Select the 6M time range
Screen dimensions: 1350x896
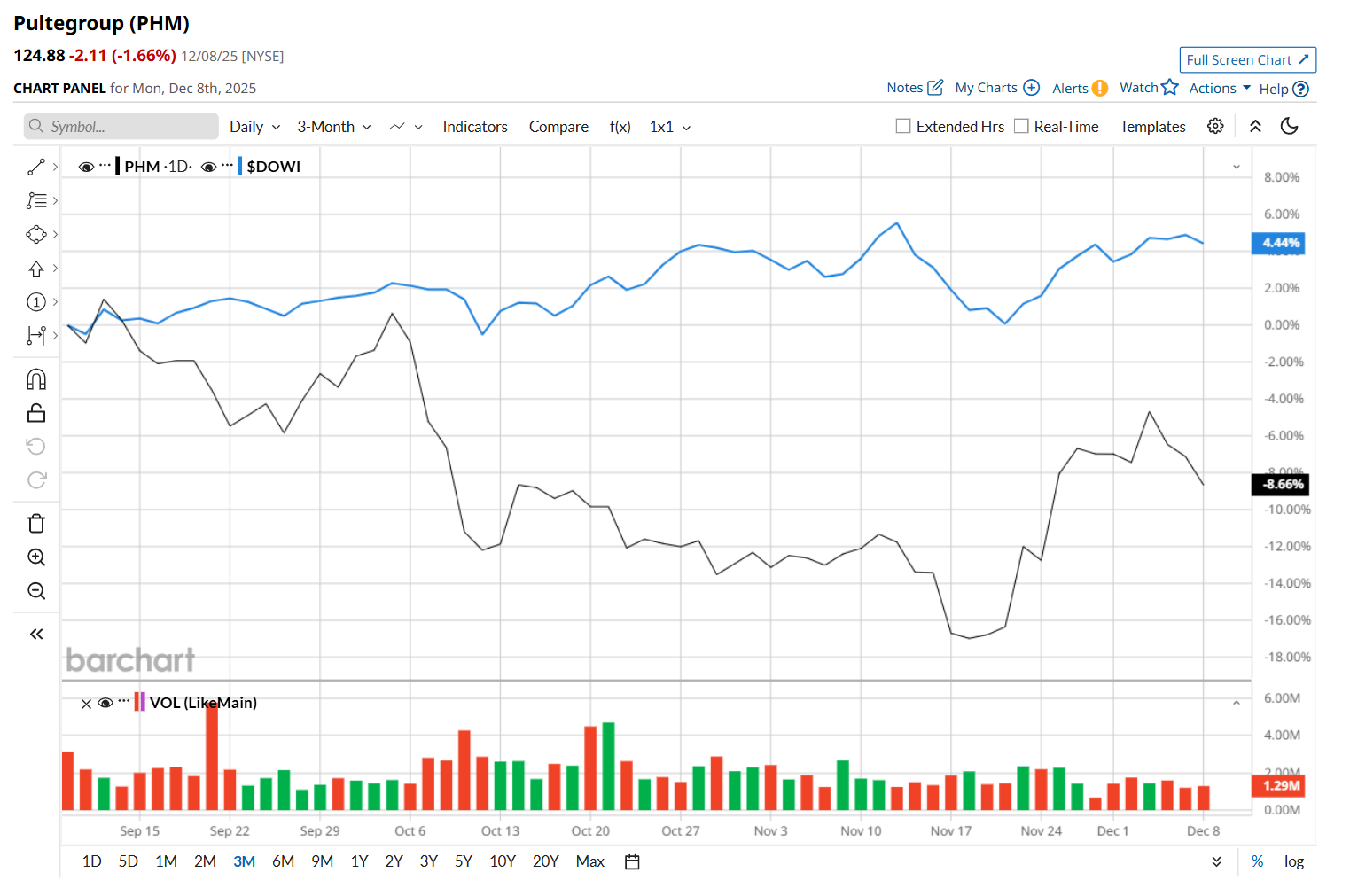(x=283, y=861)
